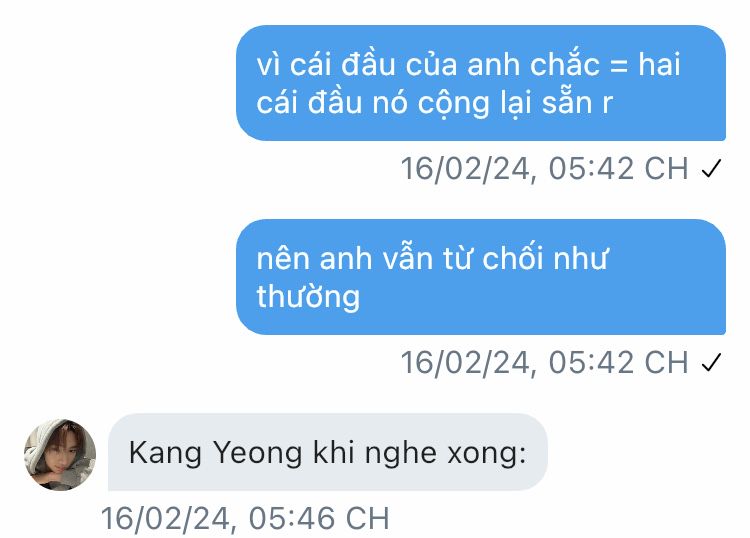Click the date 16/02/24 beside 05:46 CH
750x538 pixels.
[165, 518]
